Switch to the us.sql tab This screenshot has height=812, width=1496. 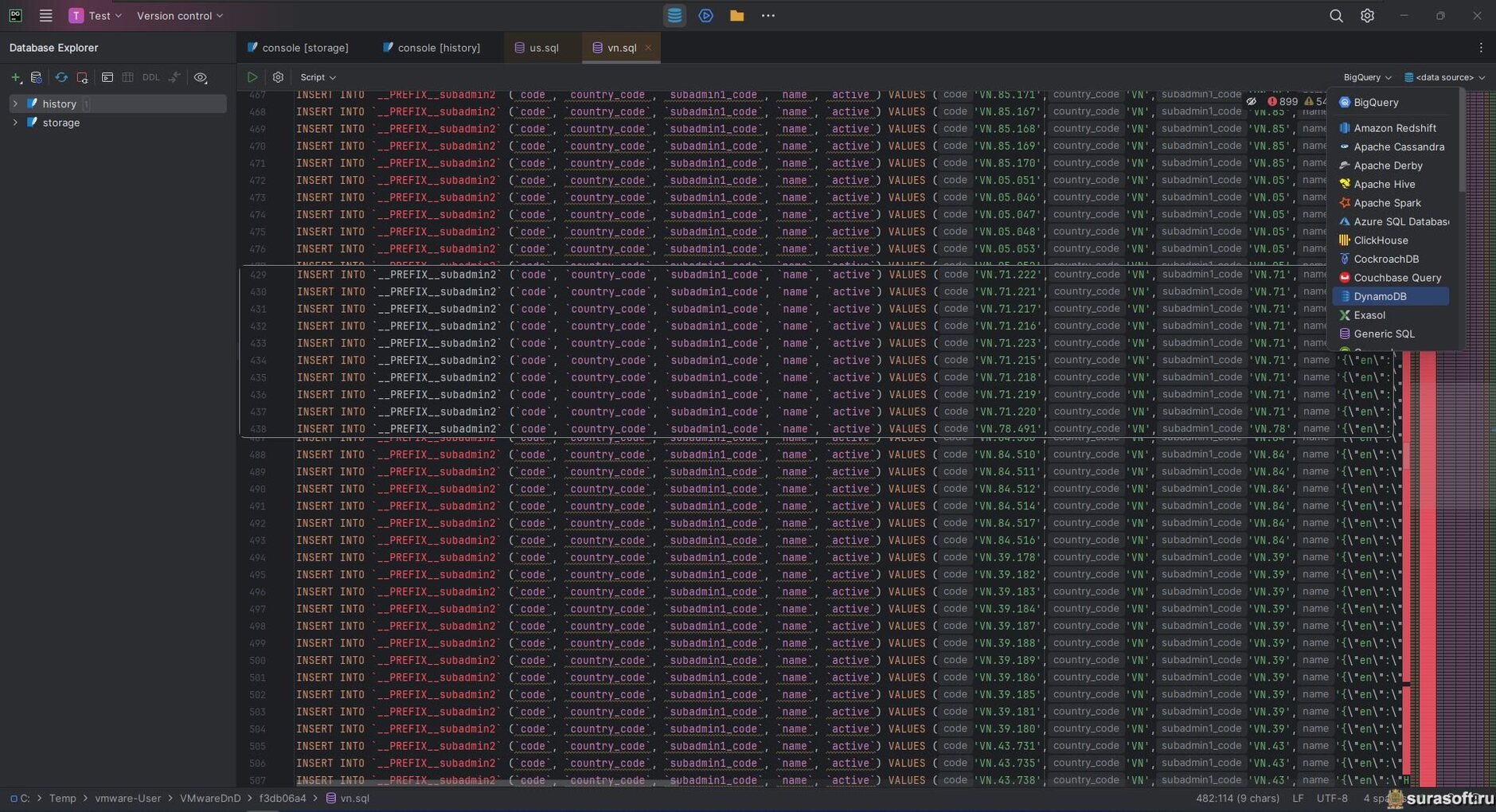coord(543,48)
